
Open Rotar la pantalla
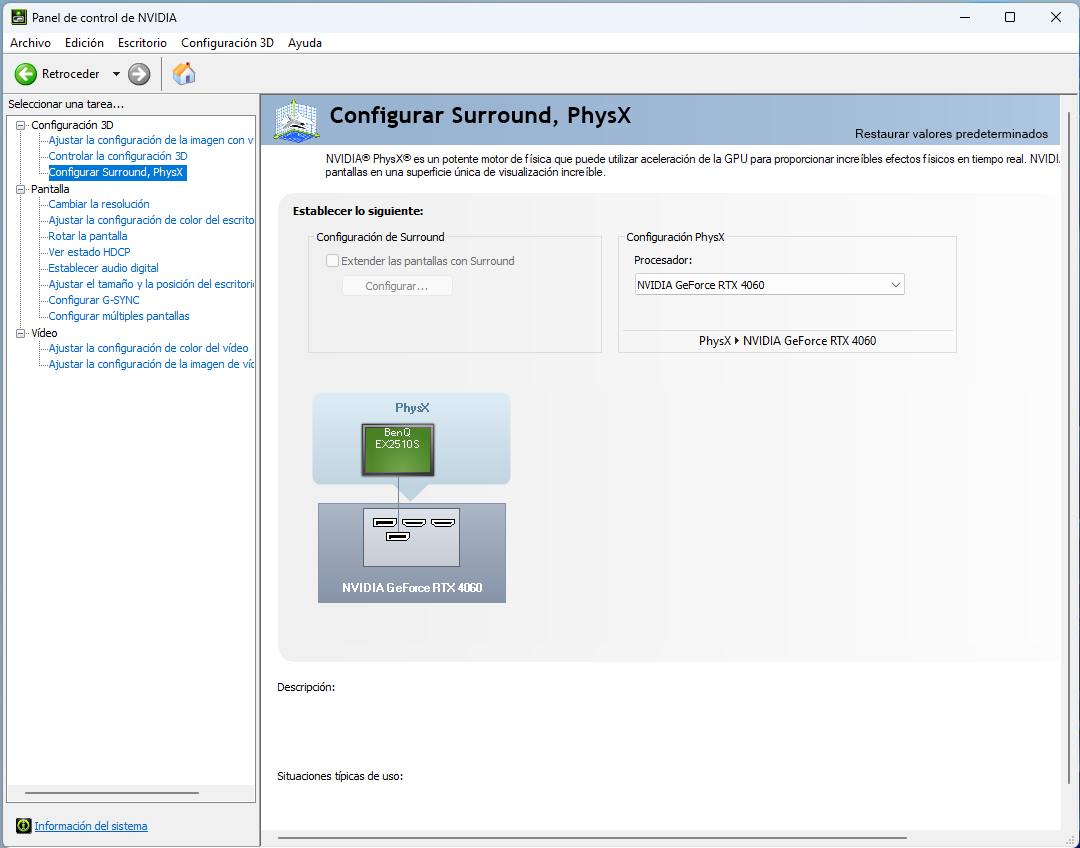click(87, 236)
